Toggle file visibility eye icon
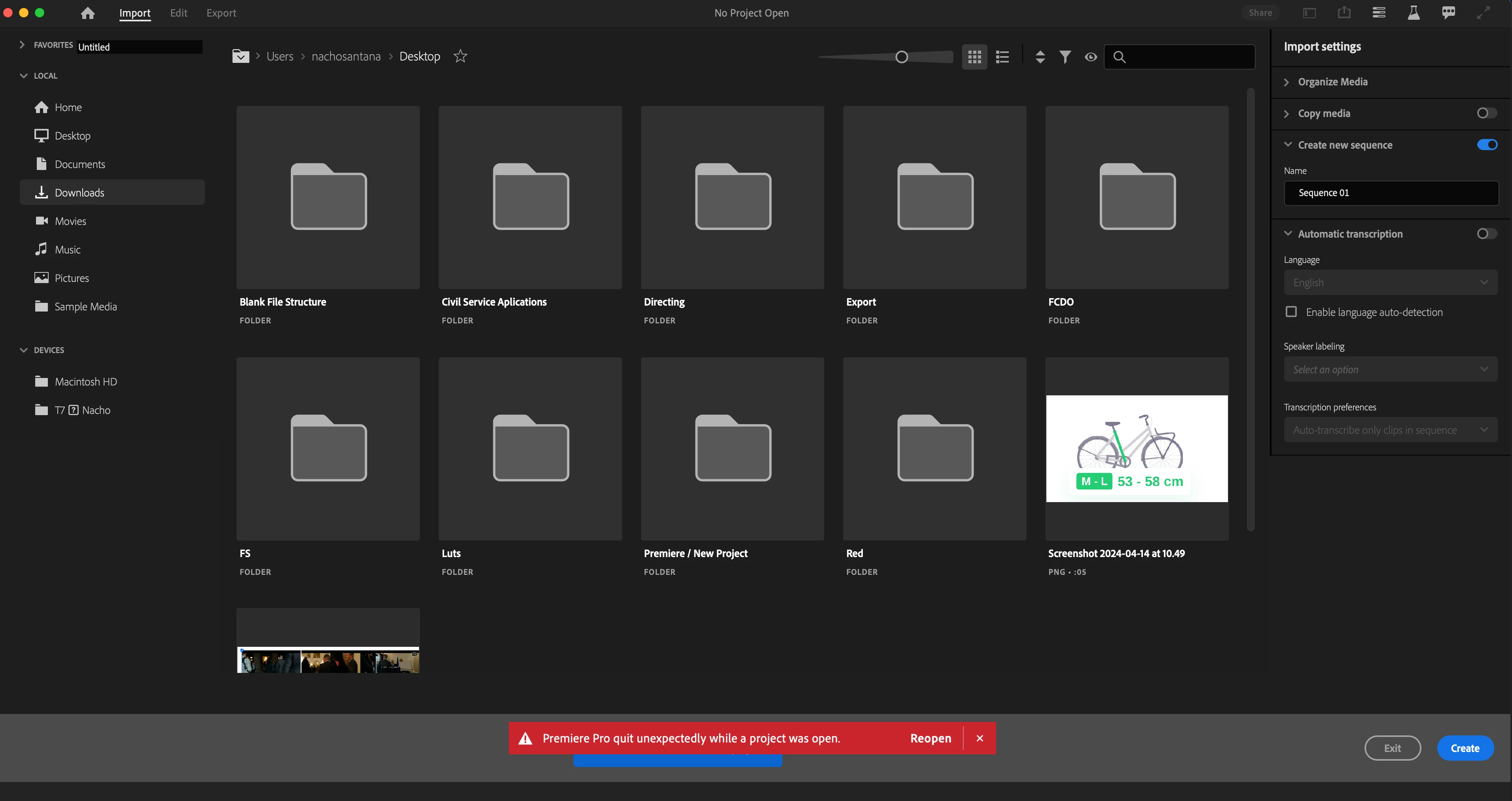1512x801 pixels. [x=1091, y=57]
